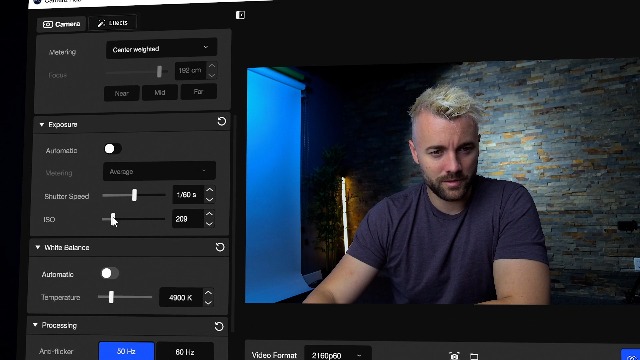Image resolution: width=640 pixels, height=360 pixels.
Task: Select the 1/60 s shutter speed field
Action: pos(188,195)
